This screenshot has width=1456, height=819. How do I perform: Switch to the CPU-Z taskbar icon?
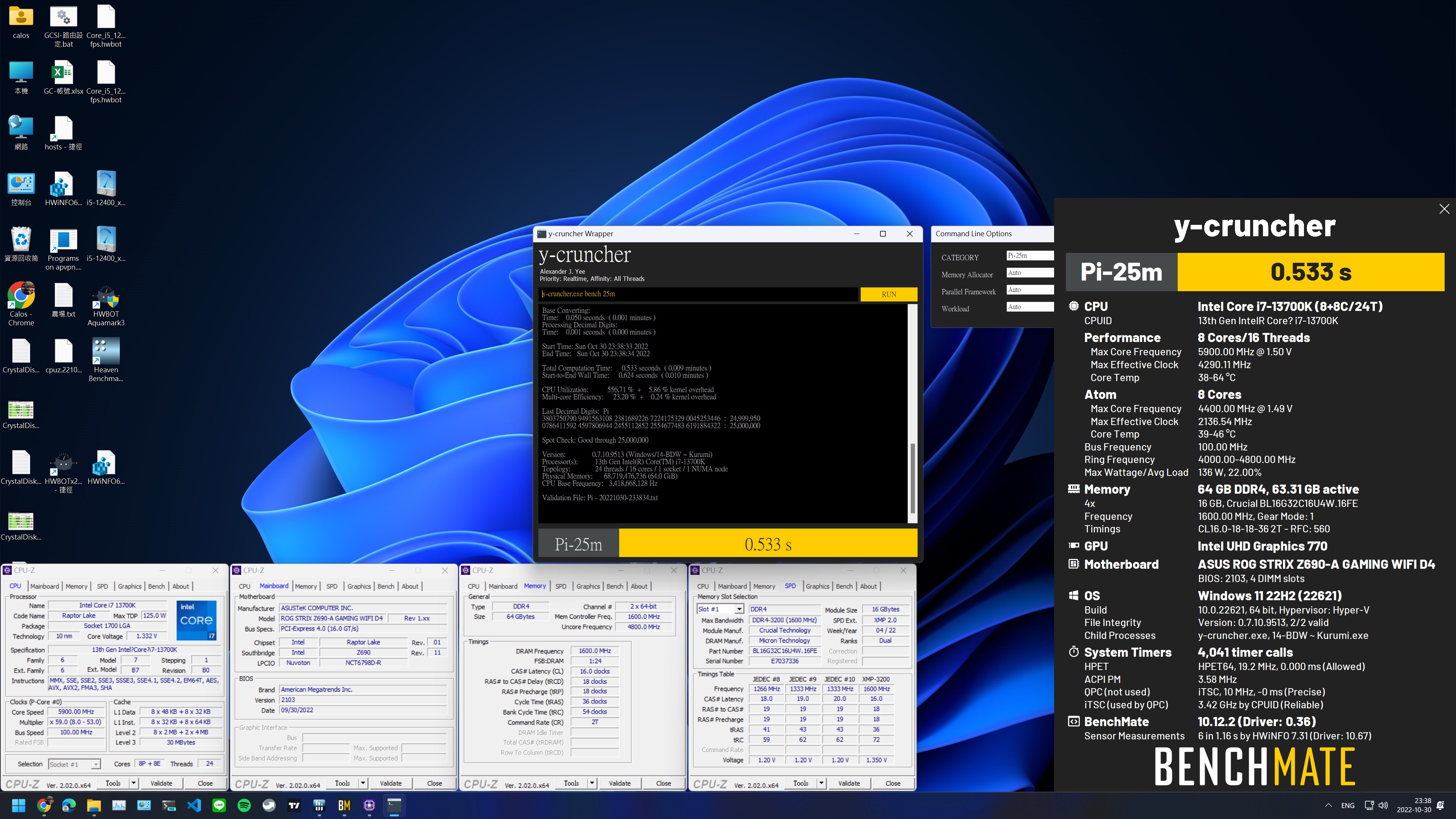369,805
